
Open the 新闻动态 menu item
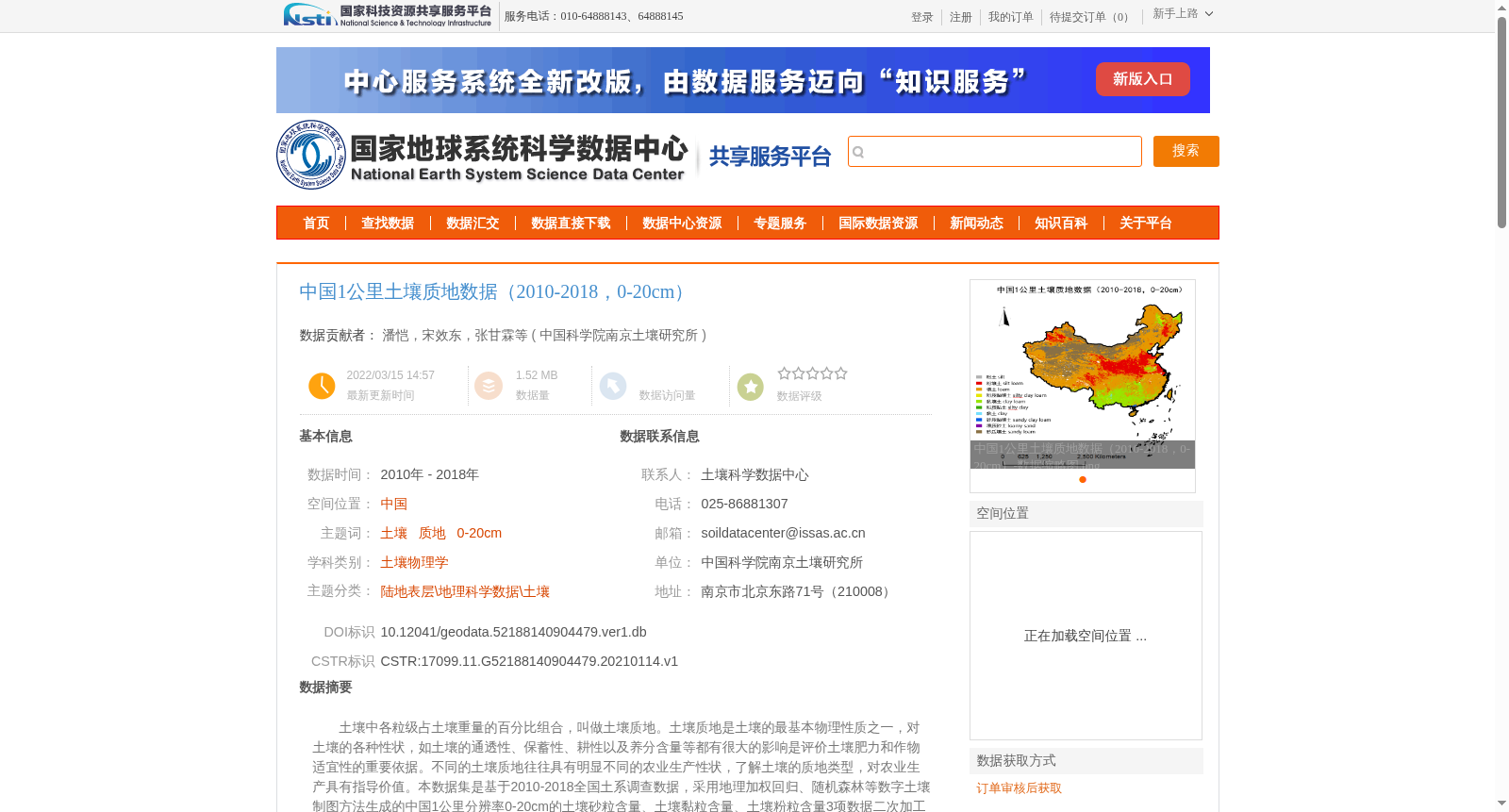(x=976, y=224)
